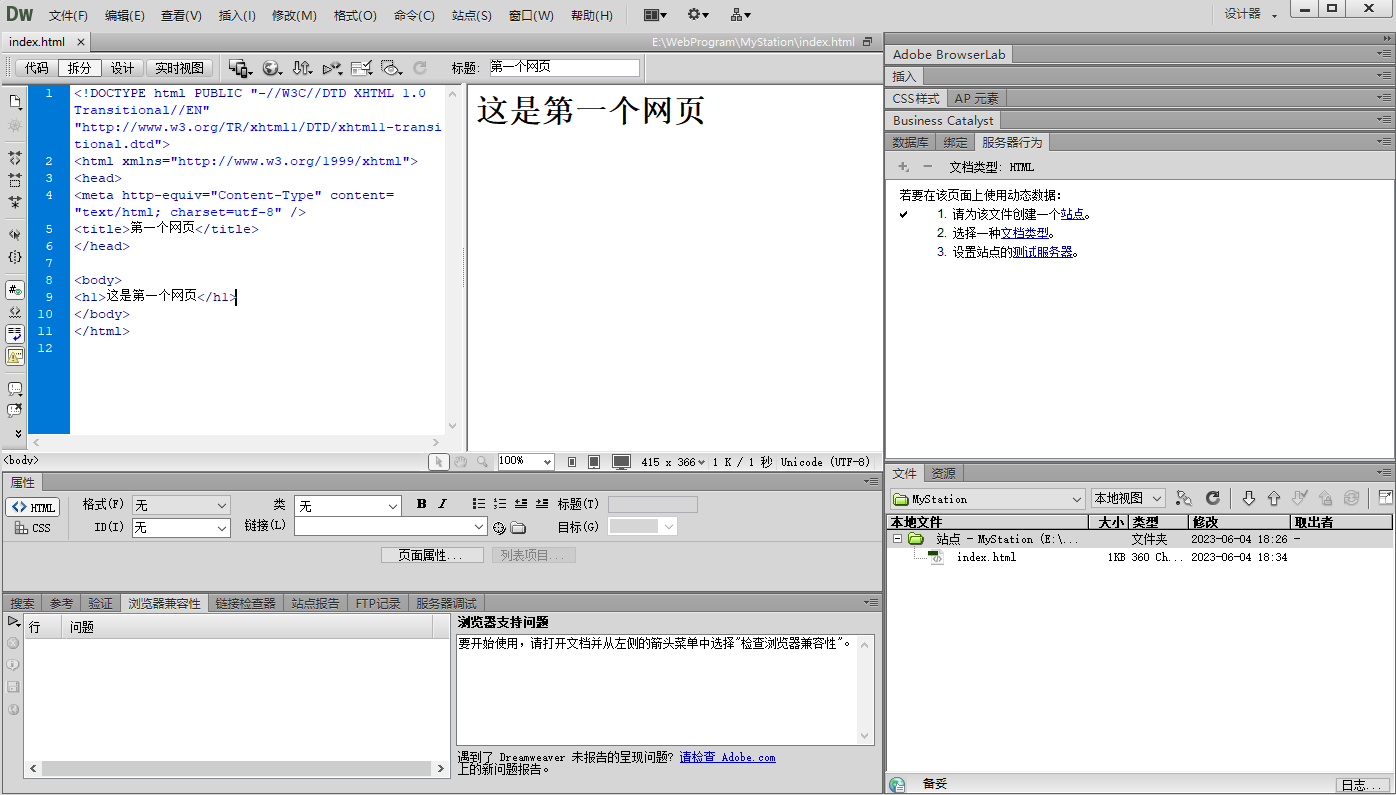Open the 文件(F) menu
This screenshot has width=1396, height=795.
[68, 16]
